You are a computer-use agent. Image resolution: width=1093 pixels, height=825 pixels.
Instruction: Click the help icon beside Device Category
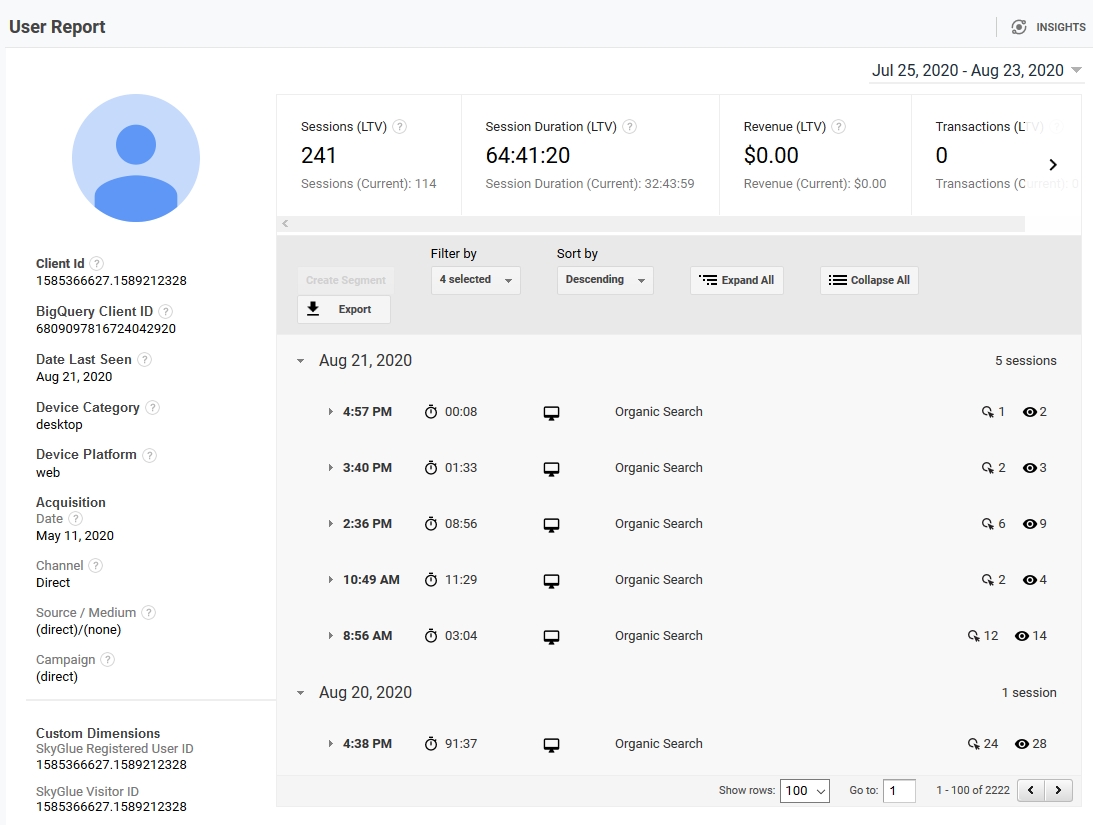(153, 408)
